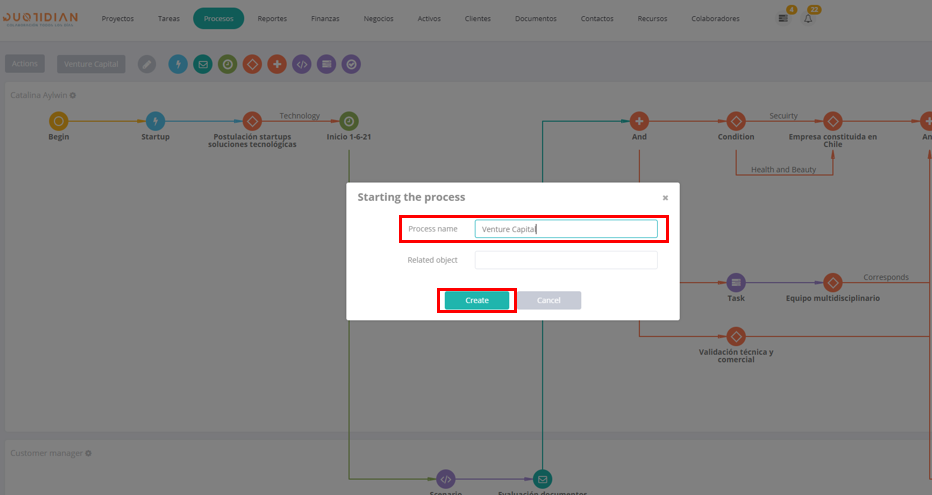Open the Activos menu
Viewport: 932px width, 495px height.
(429, 18)
